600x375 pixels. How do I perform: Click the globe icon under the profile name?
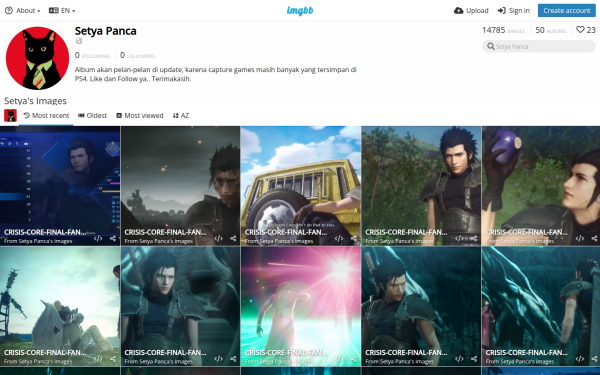click(79, 41)
